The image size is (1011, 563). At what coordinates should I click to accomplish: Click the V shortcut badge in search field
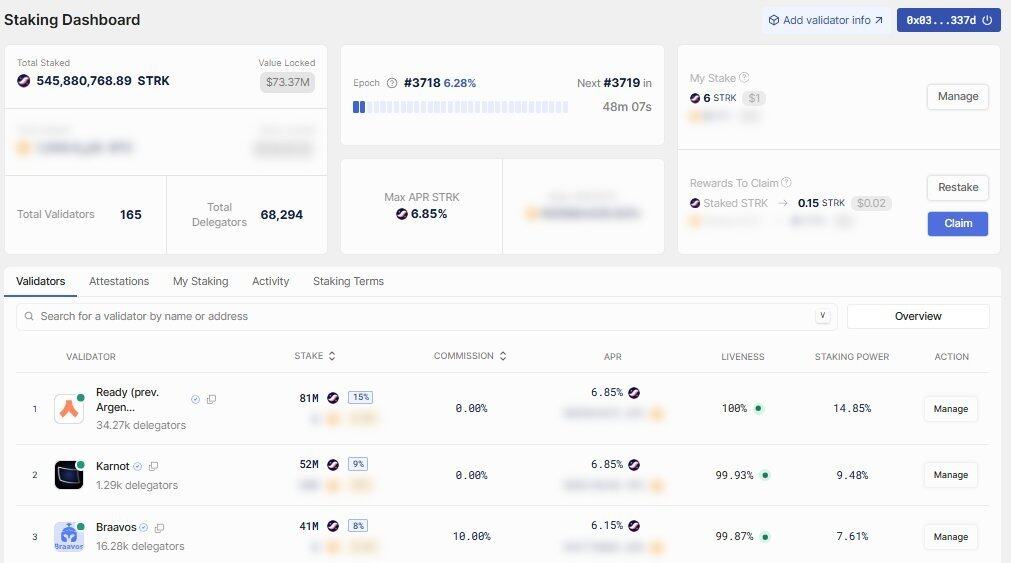822,316
